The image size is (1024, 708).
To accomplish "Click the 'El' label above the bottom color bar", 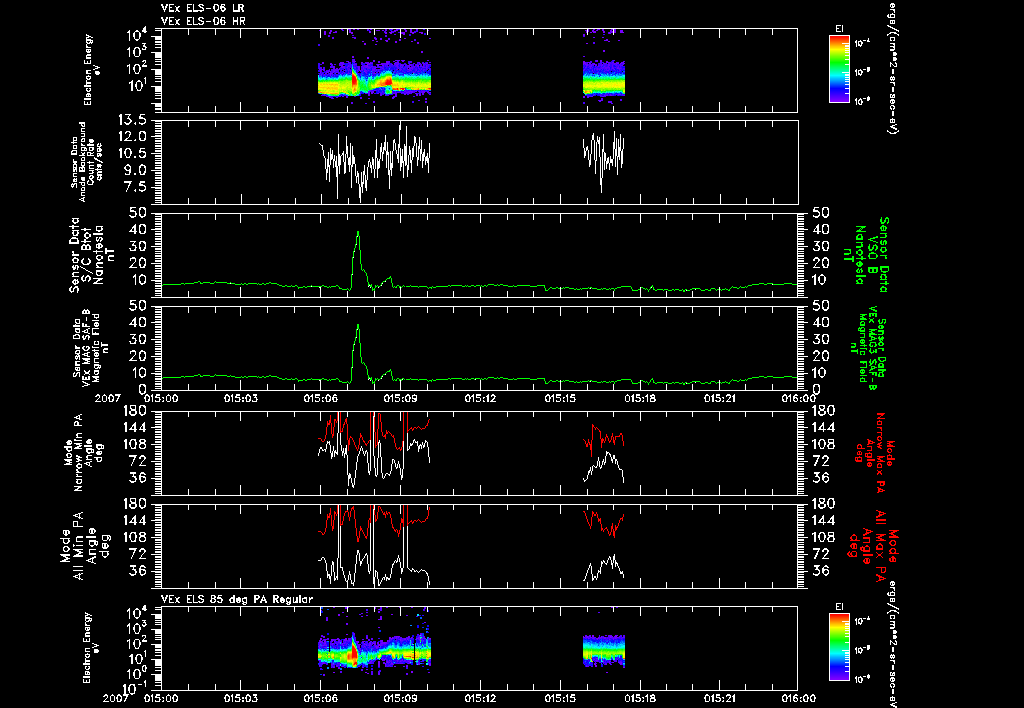I will pos(839,607).
